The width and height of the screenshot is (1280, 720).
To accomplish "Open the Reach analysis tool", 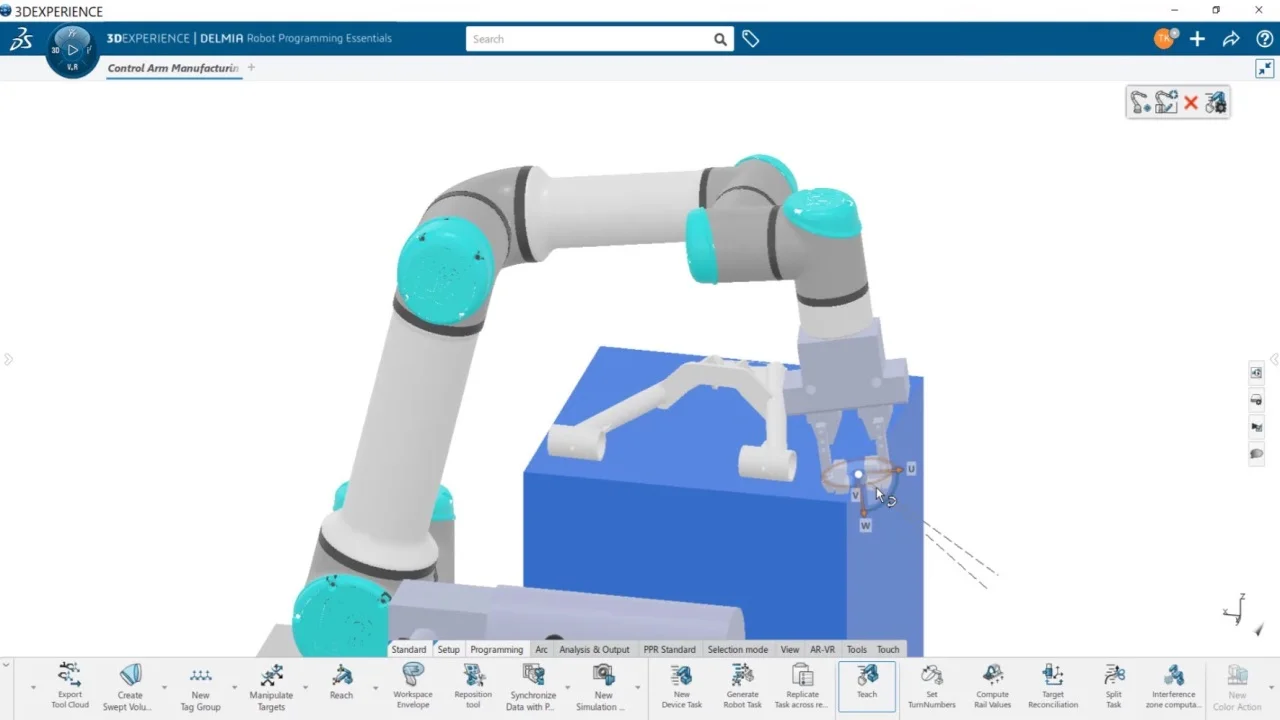I will [x=341, y=685].
